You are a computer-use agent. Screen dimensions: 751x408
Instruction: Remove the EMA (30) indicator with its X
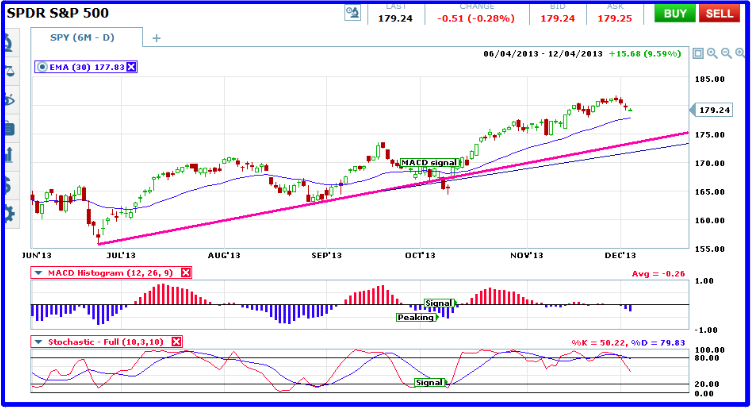point(131,67)
